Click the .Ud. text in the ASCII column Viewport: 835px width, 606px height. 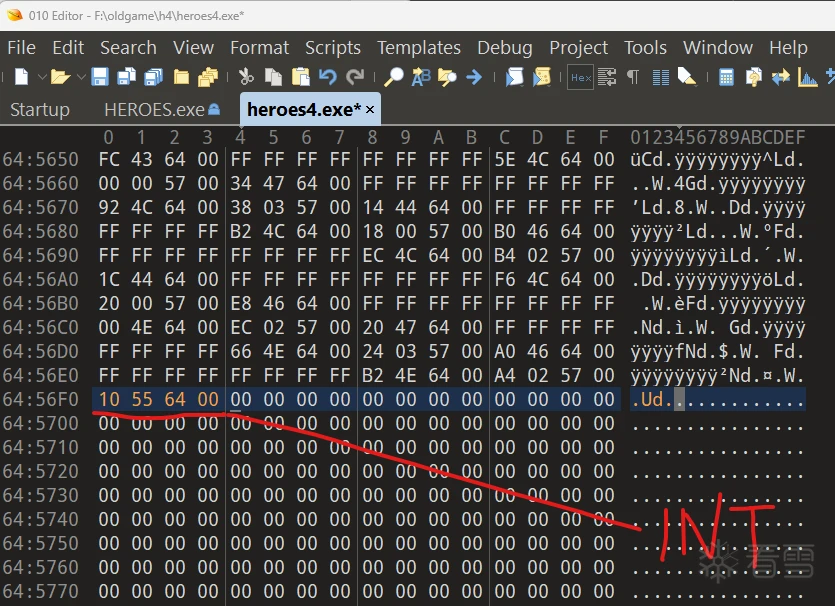[652, 399]
